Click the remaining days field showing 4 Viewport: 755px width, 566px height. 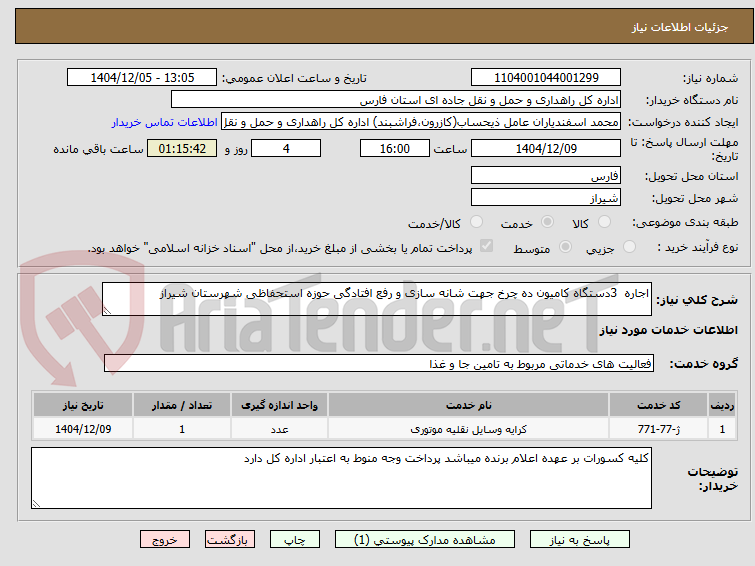point(286,148)
